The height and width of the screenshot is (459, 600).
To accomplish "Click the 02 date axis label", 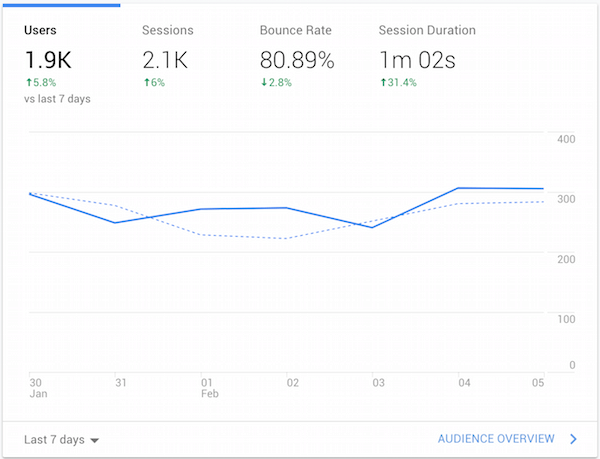I will point(293,382).
